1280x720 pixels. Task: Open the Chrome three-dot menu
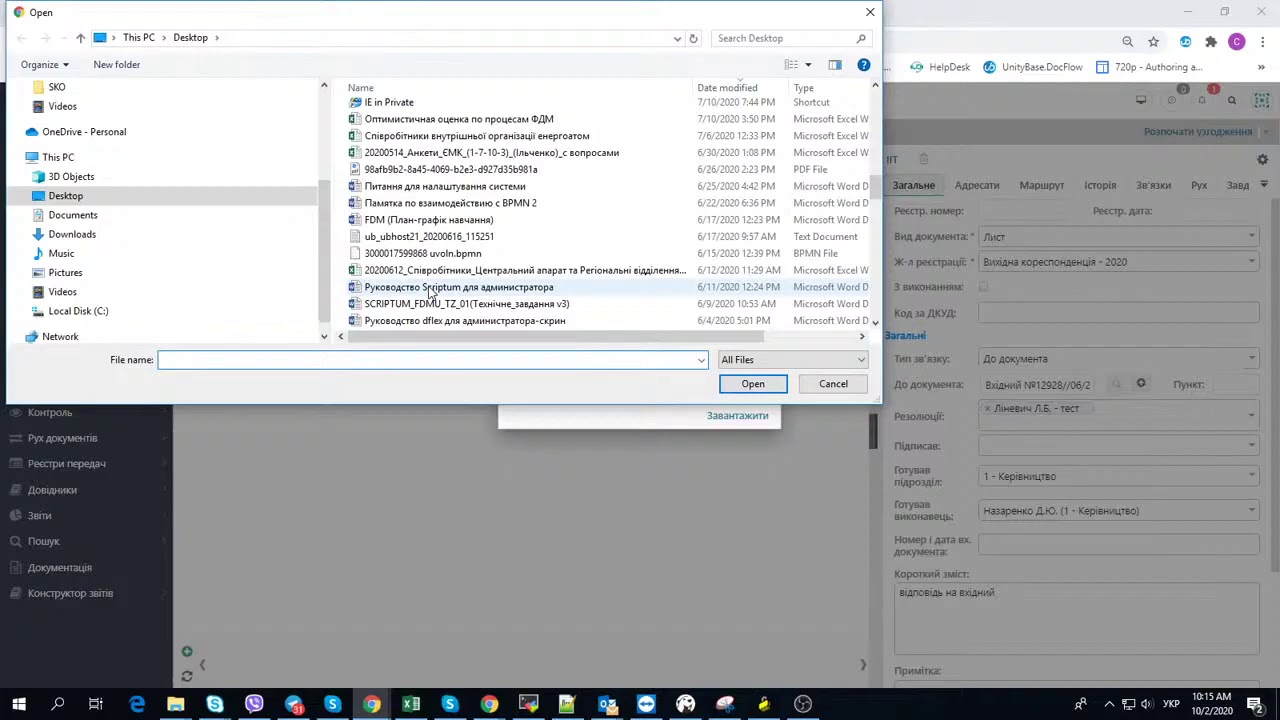pos(1263,42)
